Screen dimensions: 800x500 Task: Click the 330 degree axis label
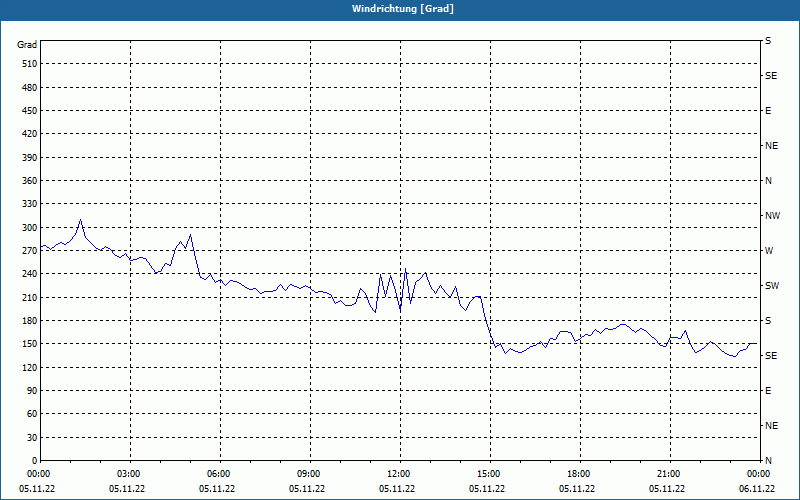pyautogui.click(x=30, y=204)
